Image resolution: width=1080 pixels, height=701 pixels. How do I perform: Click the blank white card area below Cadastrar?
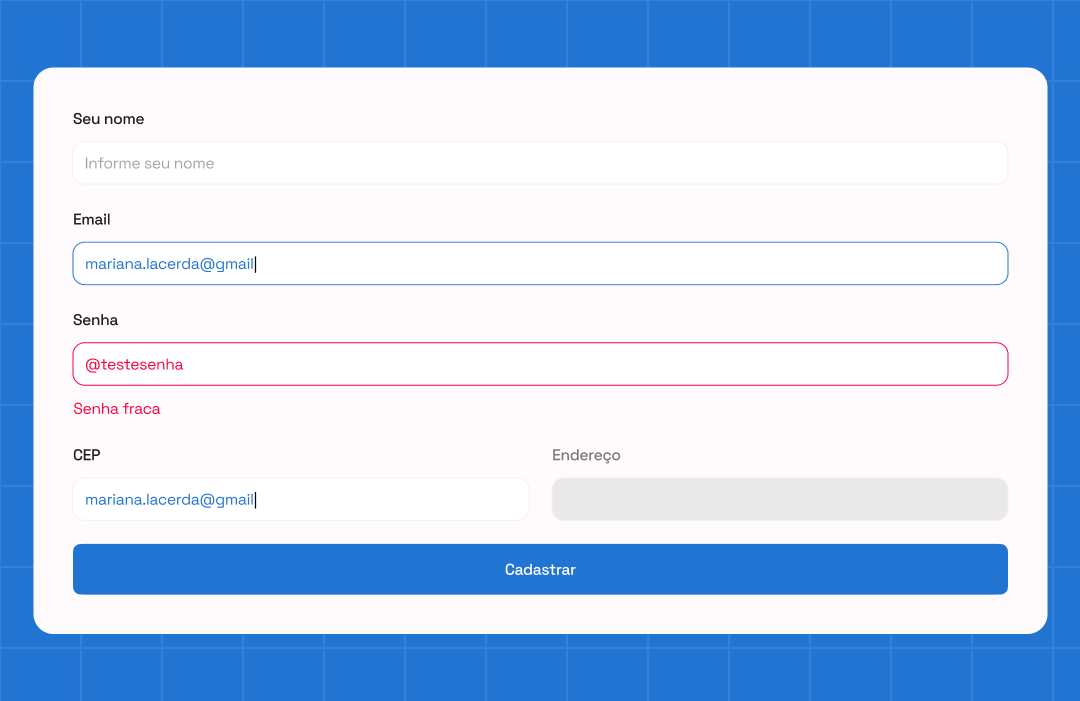(540, 614)
